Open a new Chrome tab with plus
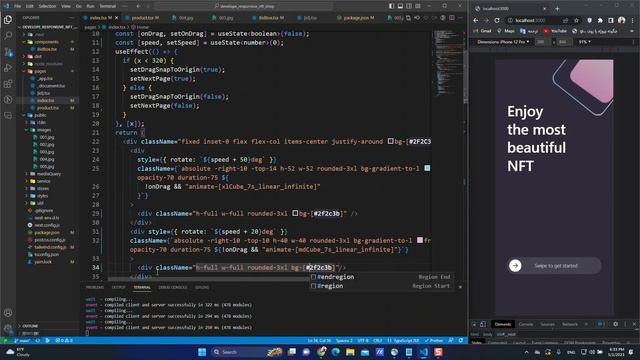Screen dimensions: 640x360 [557, 8]
